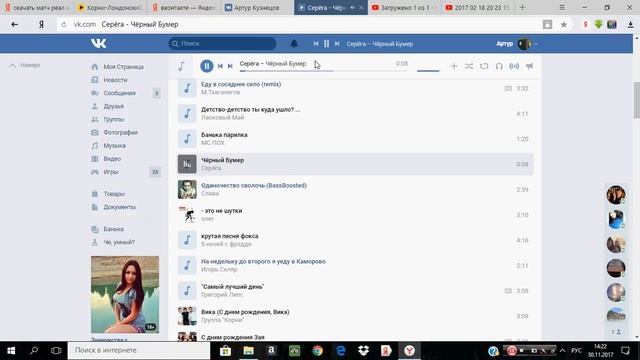This screenshot has height=360, width=640.
Task: Pause the song with the round blue button
Action: pyautogui.click(x=207, y=66)
